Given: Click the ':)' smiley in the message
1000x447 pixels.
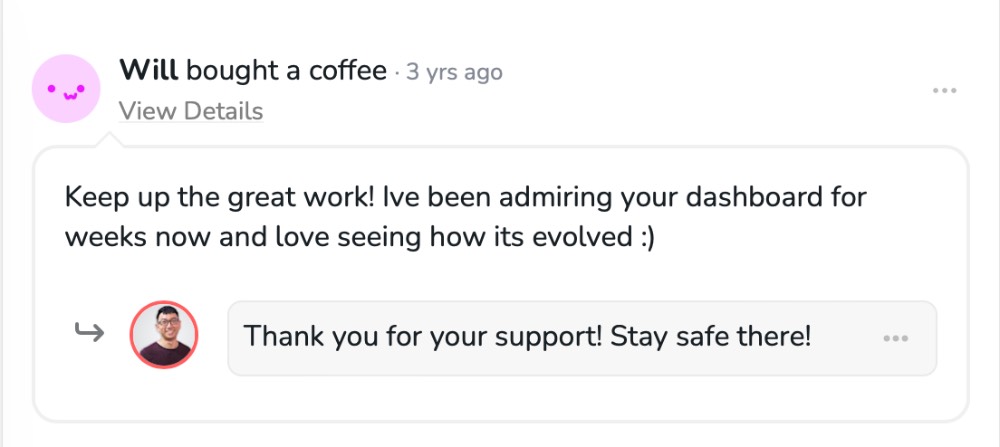Looking at the screenshot, I should [640, 239].
